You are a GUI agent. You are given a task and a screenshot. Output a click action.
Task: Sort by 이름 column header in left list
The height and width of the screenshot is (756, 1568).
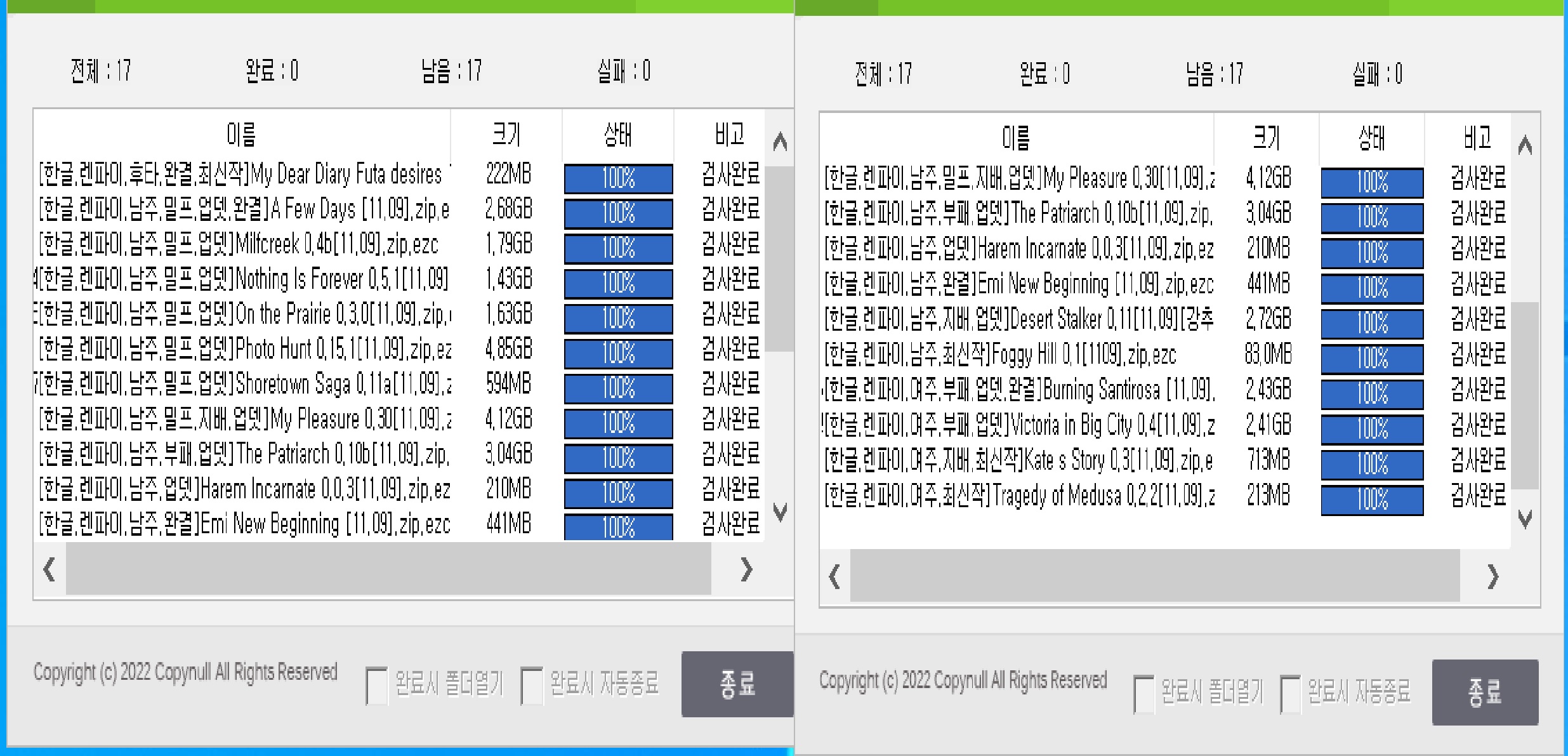click(x=241, y=134)
